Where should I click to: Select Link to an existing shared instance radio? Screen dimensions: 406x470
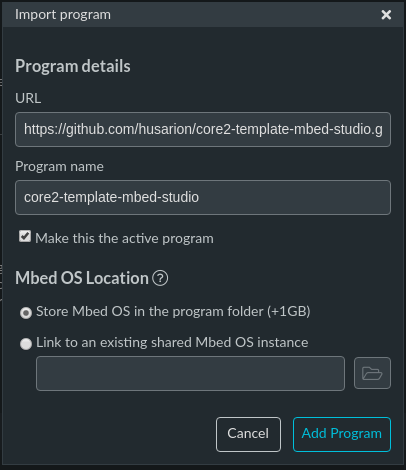26,344
